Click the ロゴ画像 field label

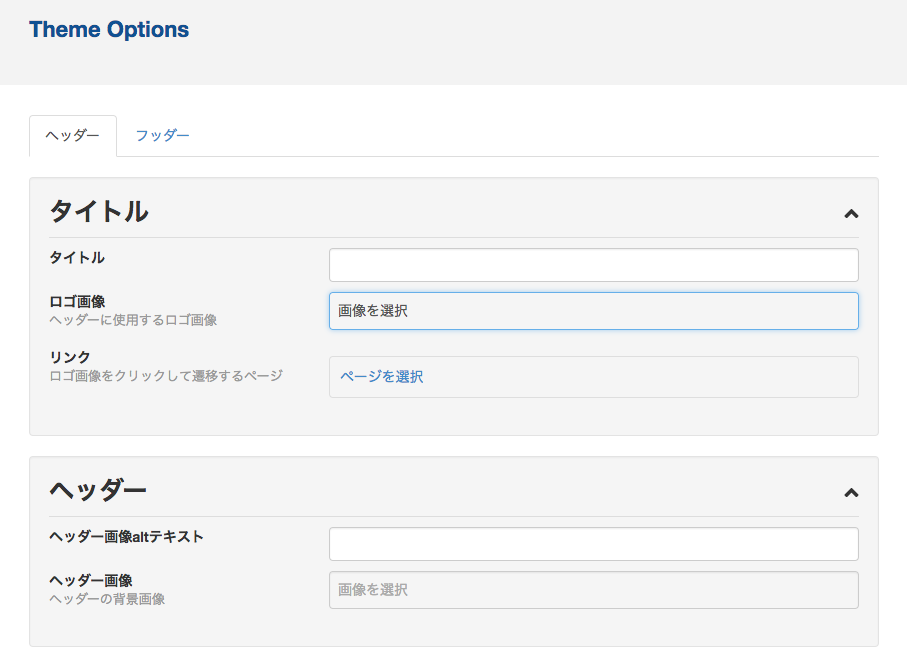[77, 301]
